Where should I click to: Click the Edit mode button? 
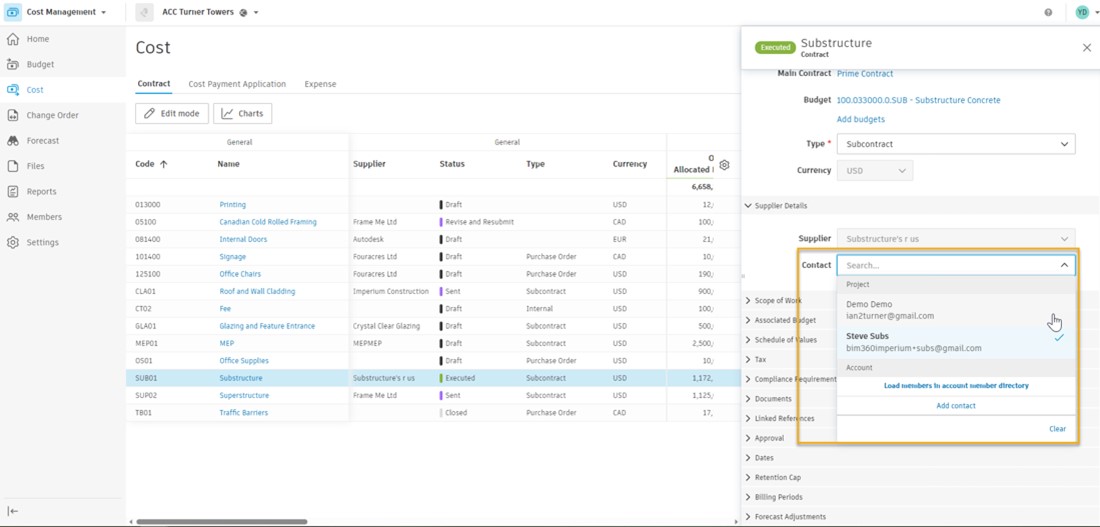click(172, 114)
